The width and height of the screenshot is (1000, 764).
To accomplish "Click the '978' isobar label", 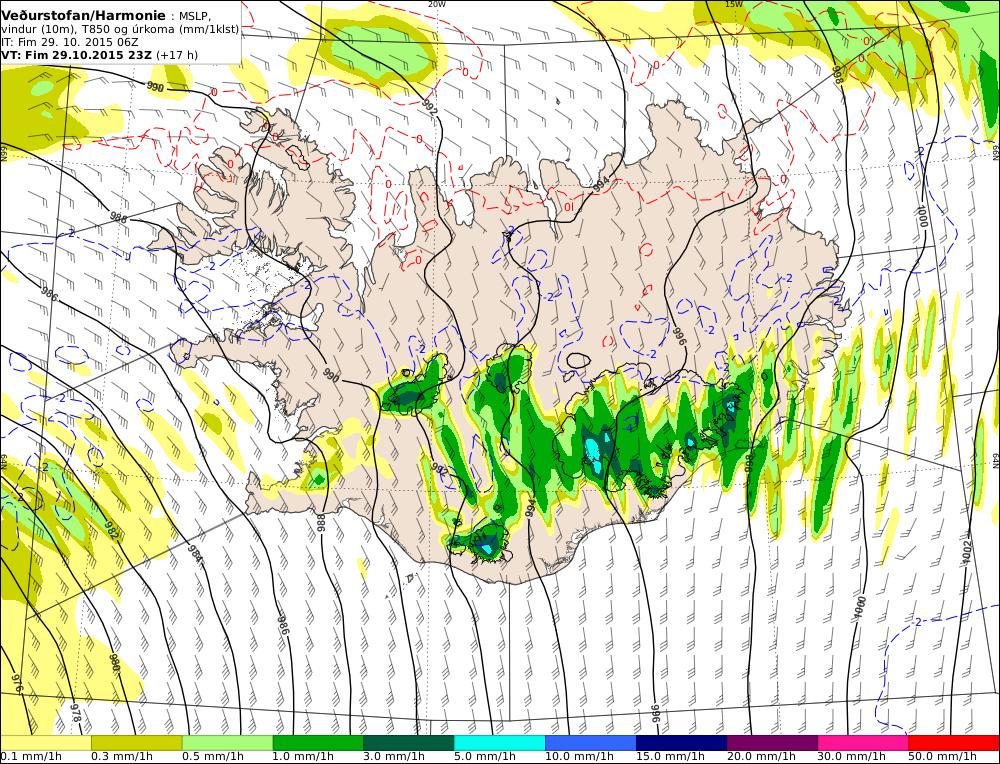I will tap(75, 713).
